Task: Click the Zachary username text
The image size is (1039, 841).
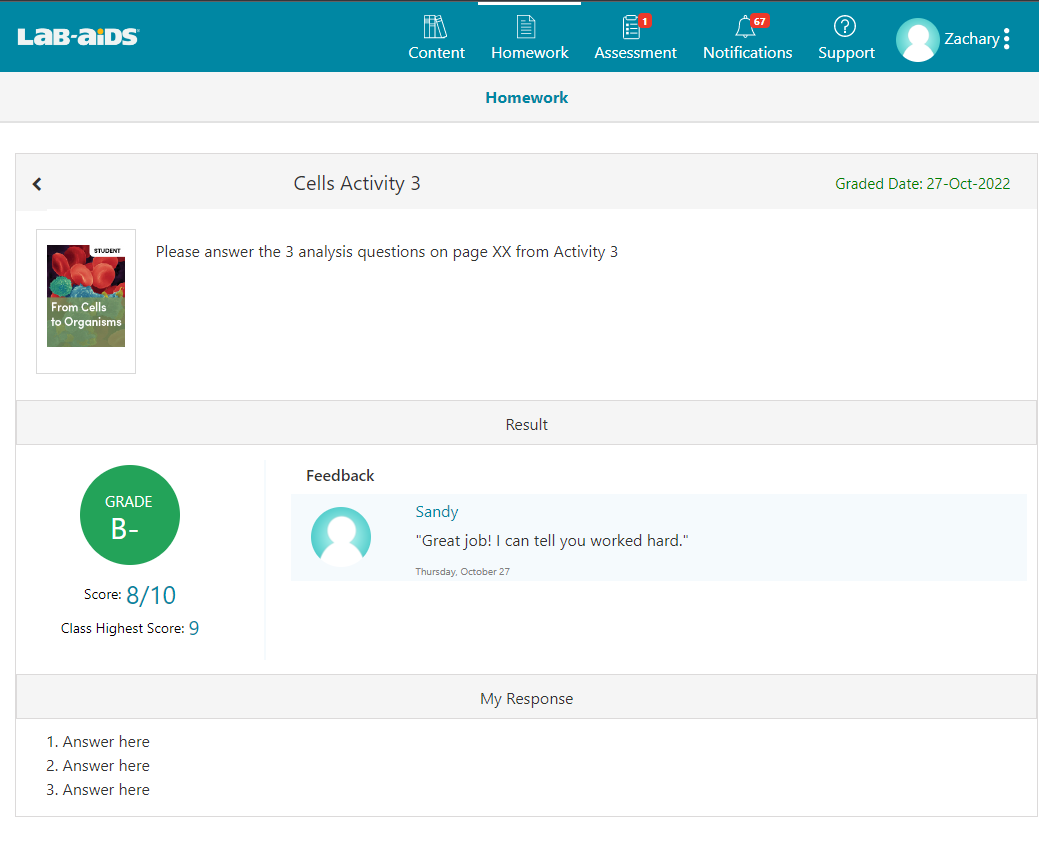Action: 971,39
